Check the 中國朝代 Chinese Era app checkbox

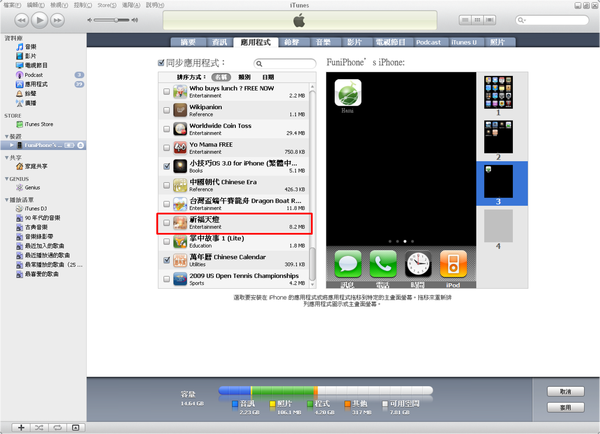click(x=166, y=185)
